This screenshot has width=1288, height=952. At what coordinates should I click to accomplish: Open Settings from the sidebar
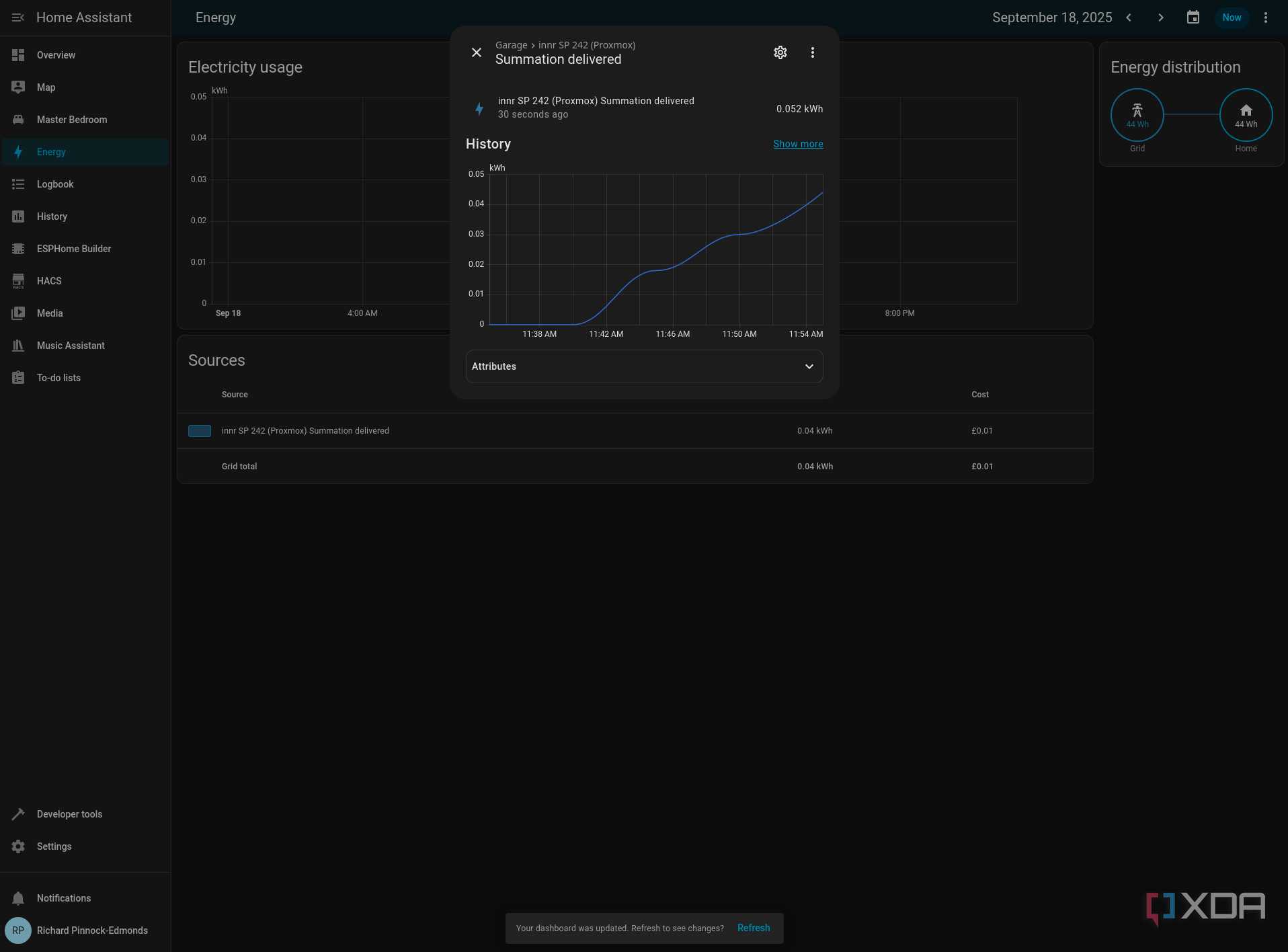click(x=85, y=846)
